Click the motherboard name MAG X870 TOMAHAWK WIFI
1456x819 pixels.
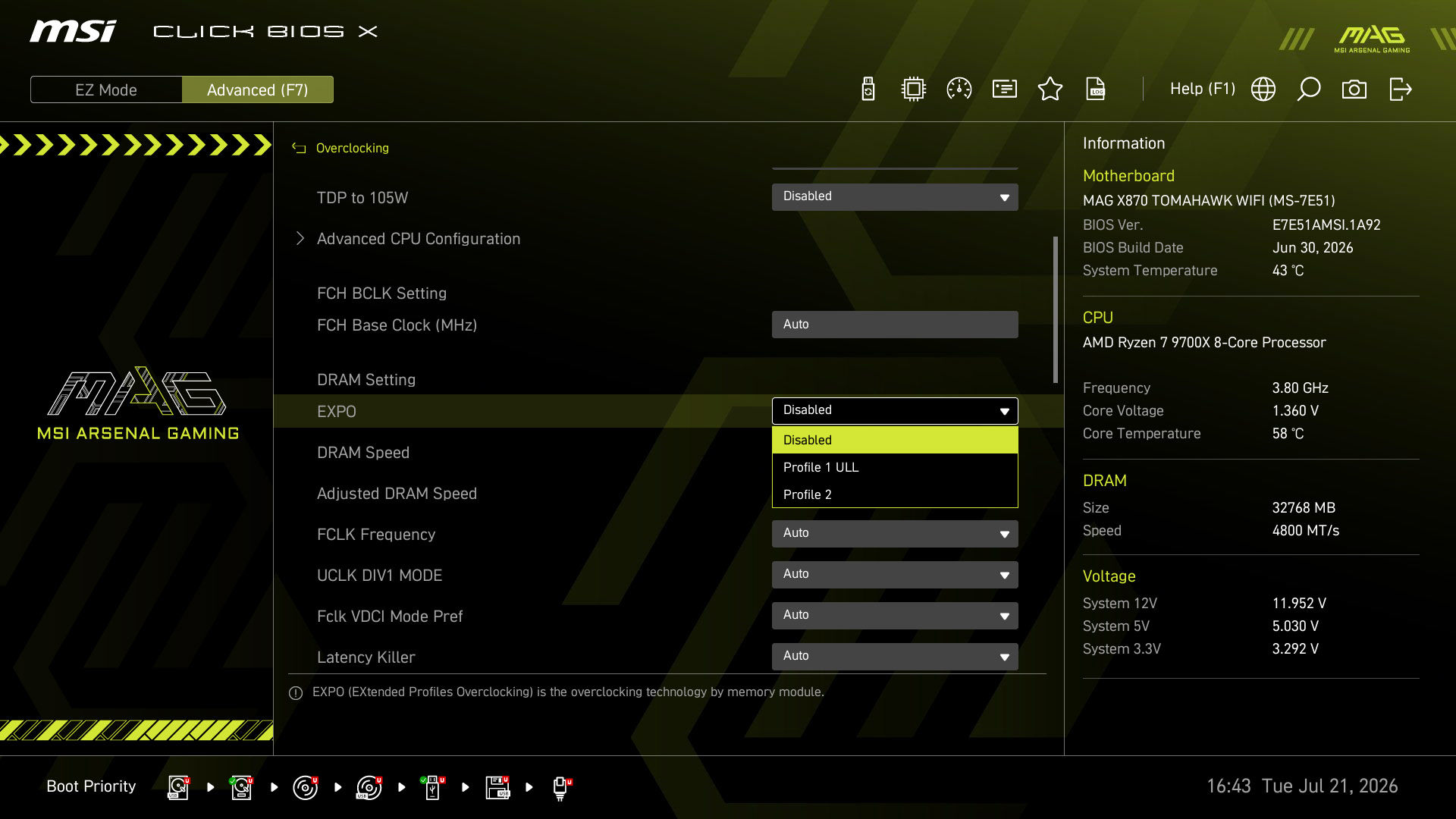pos(1209,201)
